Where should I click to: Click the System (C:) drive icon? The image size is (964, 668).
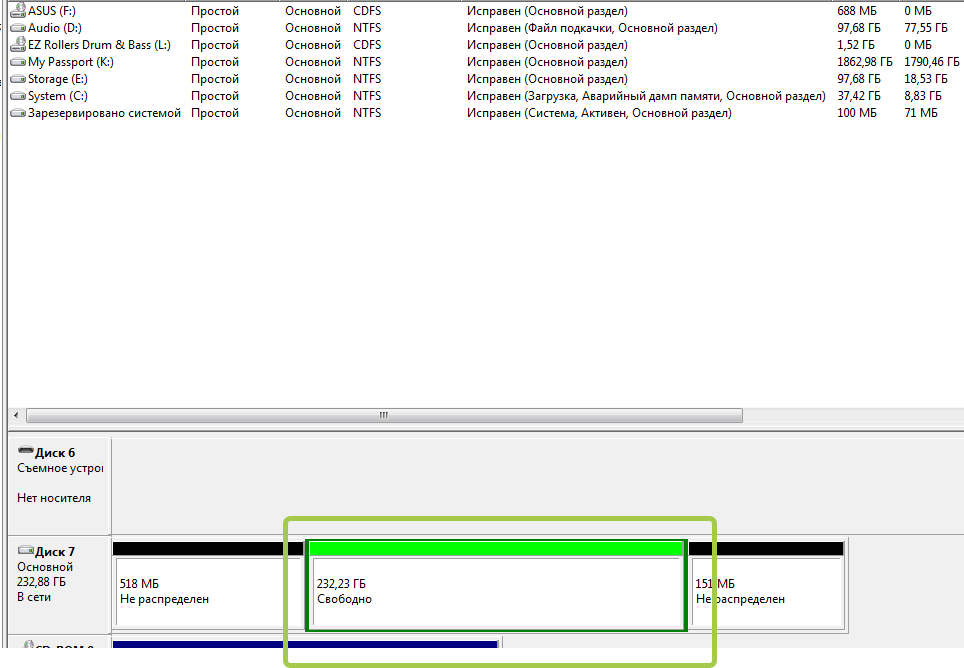pyautogui.click(x=18, y=96)
